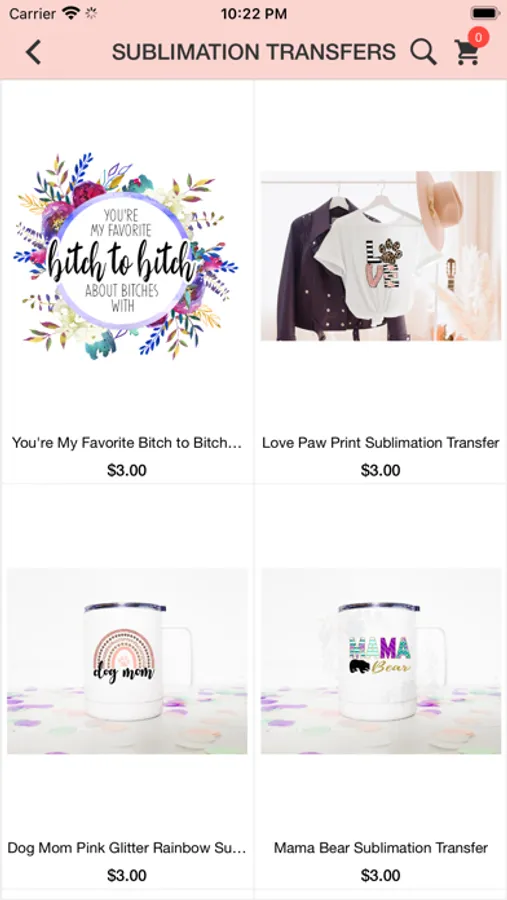Screen dimensions: 507x900
Task: Tap the $3.00 price under Love Paw Print
Action: point(381,471)
